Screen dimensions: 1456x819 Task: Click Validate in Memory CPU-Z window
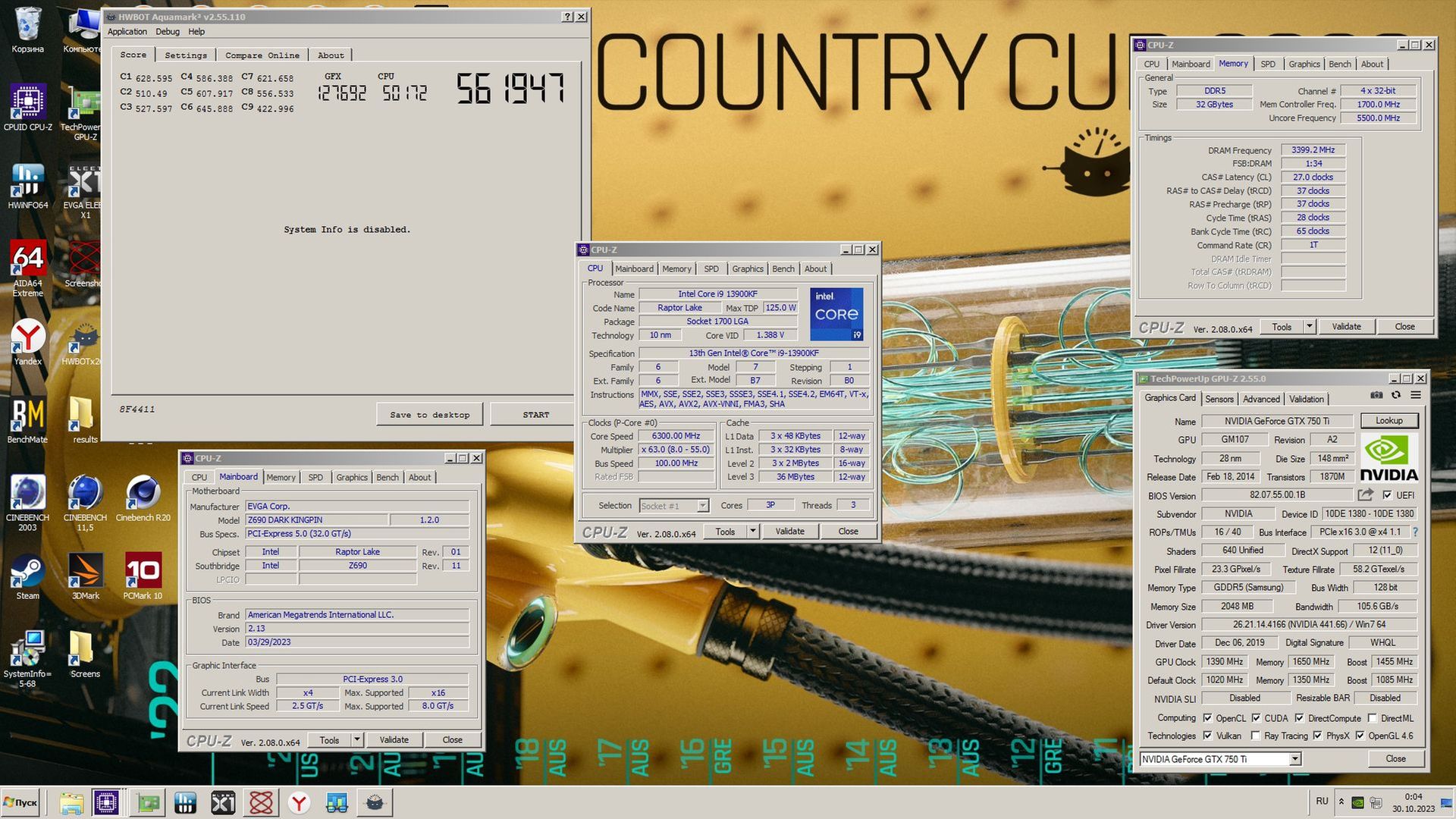coord(1346,327)
